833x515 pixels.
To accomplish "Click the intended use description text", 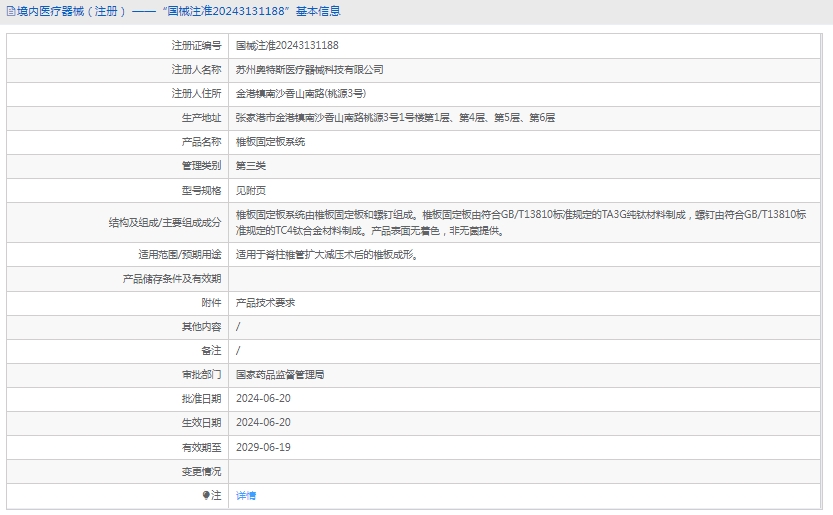I will pyautogui.click(x=326, y=254).
